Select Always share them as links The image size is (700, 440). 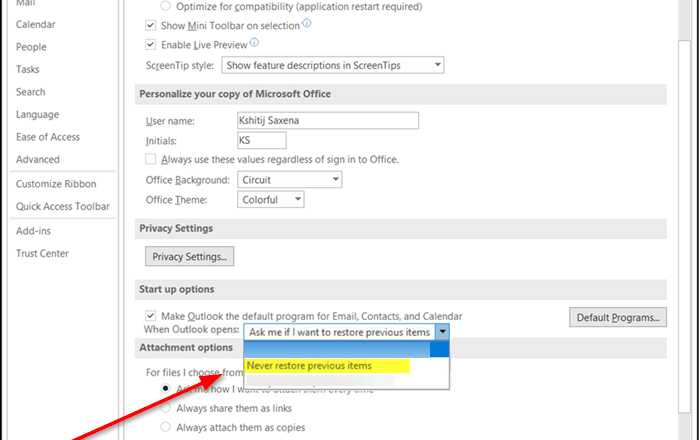click(166, 406)
